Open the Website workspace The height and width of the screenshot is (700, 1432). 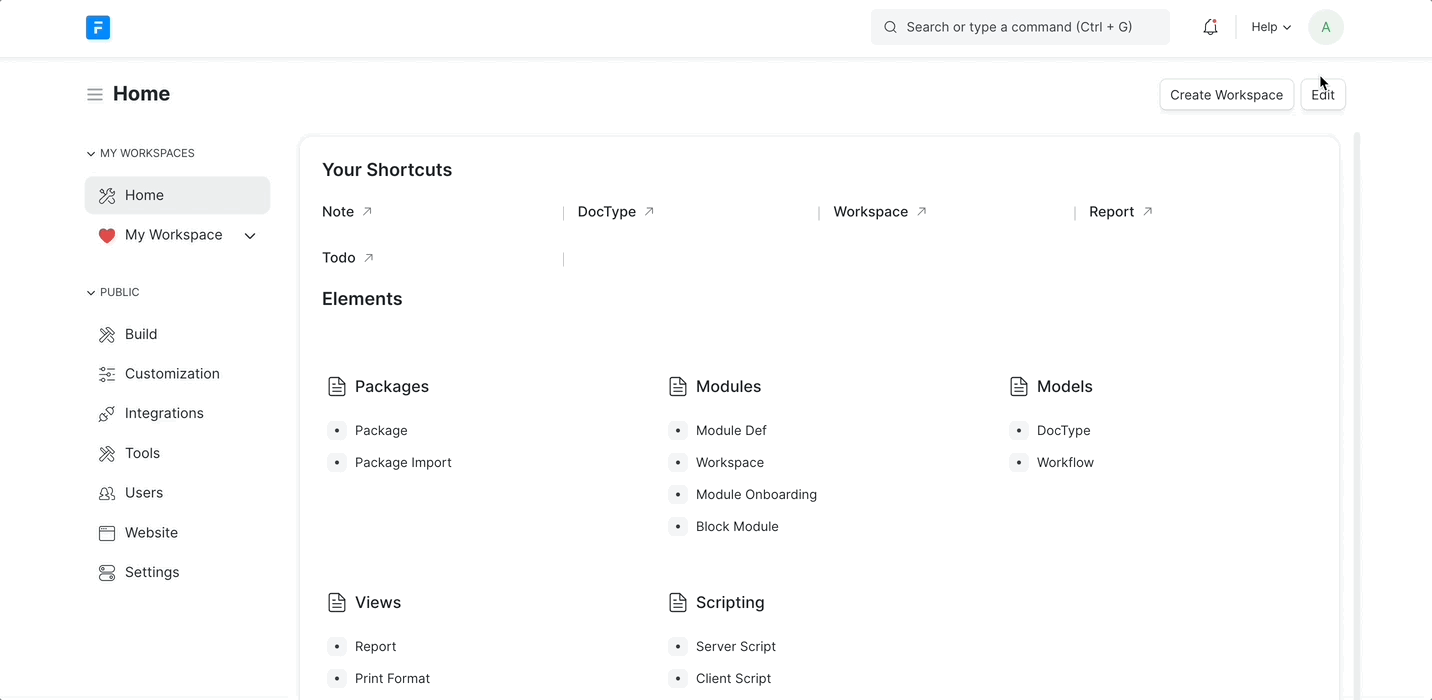(151, 533)
